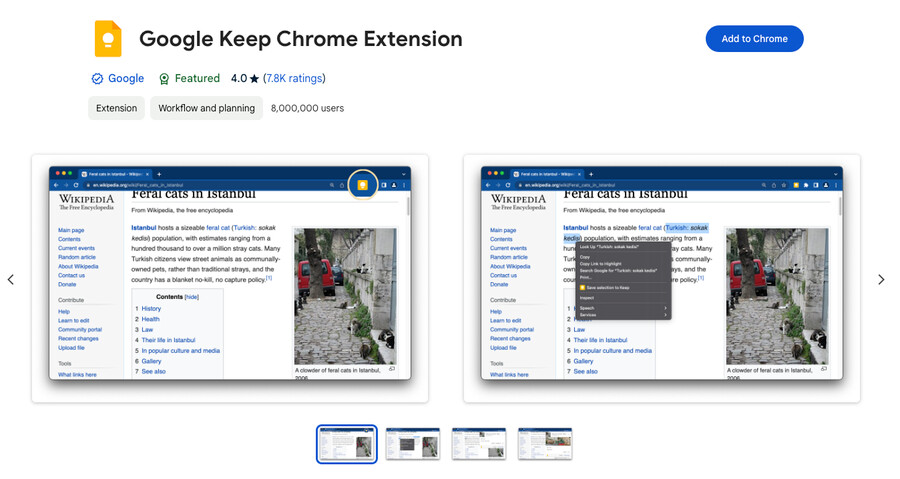Open the second screenshot showing context menu
Viewport: 900px width, 479px height.
[x=662, y=279]
